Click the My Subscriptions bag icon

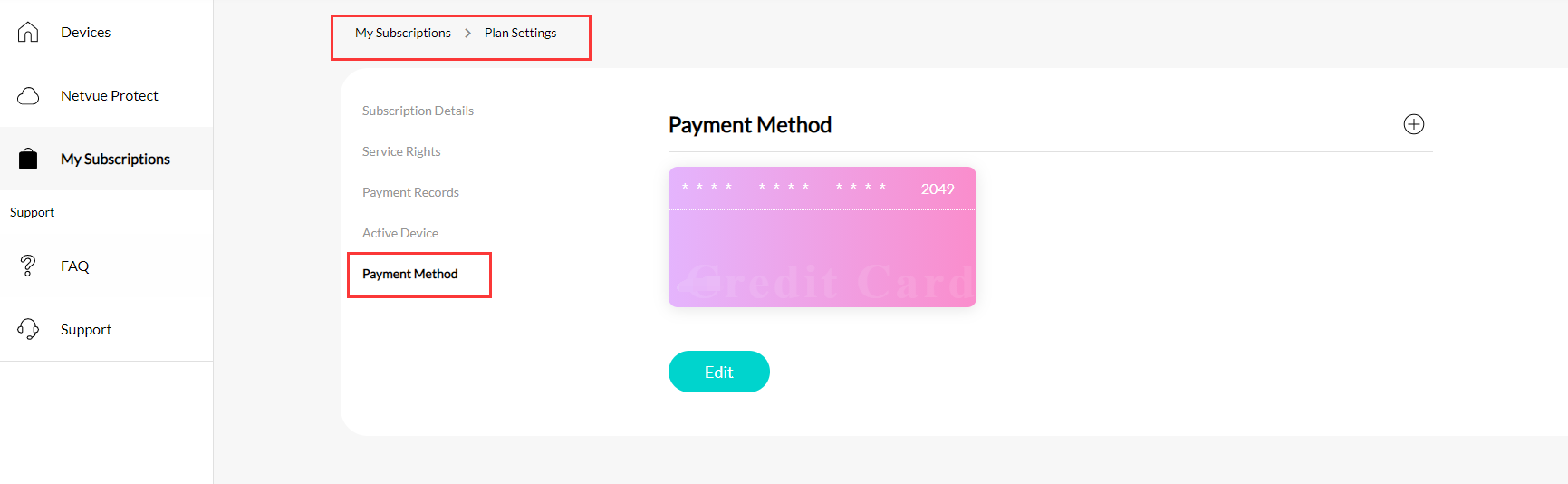click(x=28, y=159)
